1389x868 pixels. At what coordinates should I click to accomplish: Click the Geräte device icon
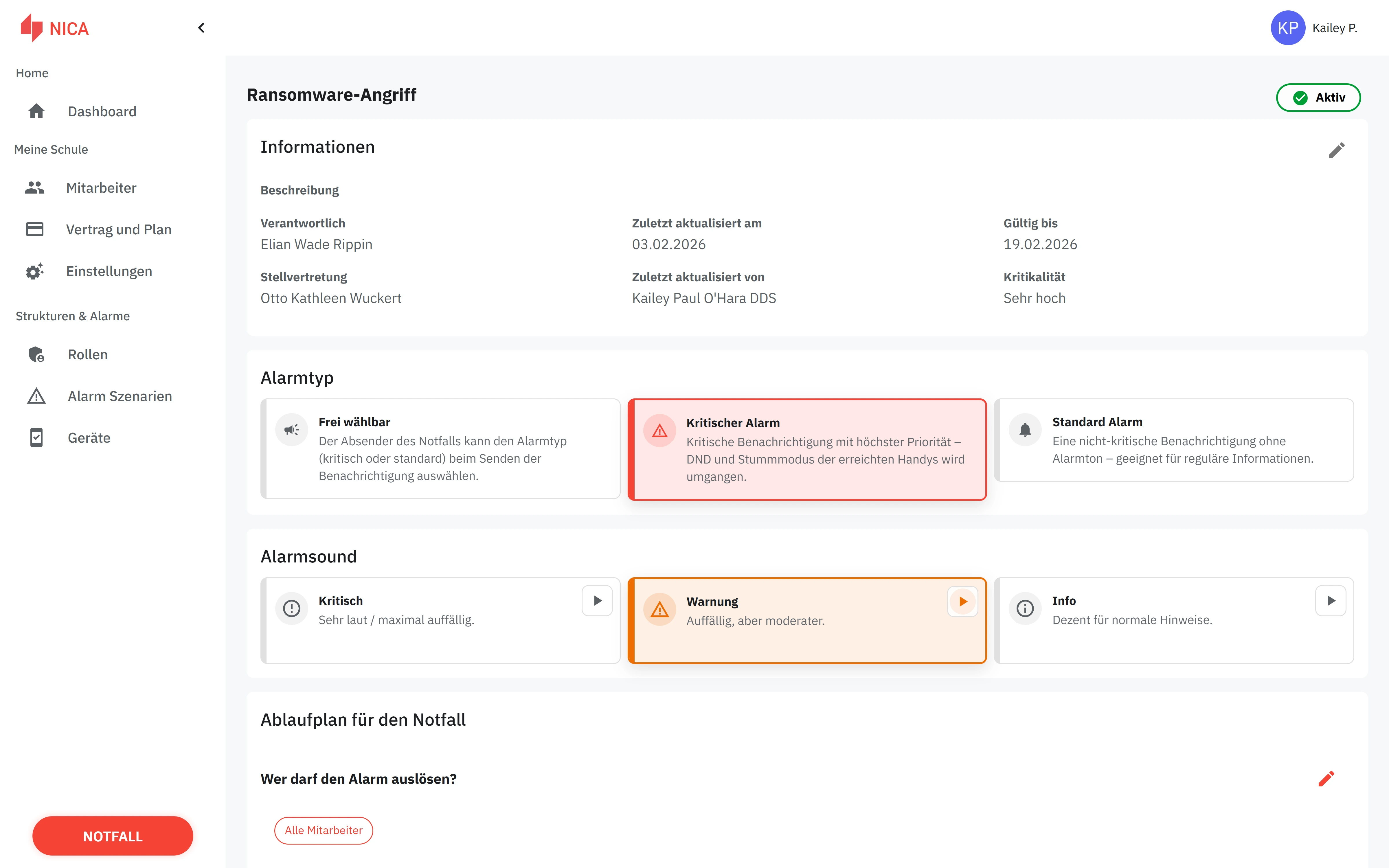pyautogui.click(x=36, y=438)
